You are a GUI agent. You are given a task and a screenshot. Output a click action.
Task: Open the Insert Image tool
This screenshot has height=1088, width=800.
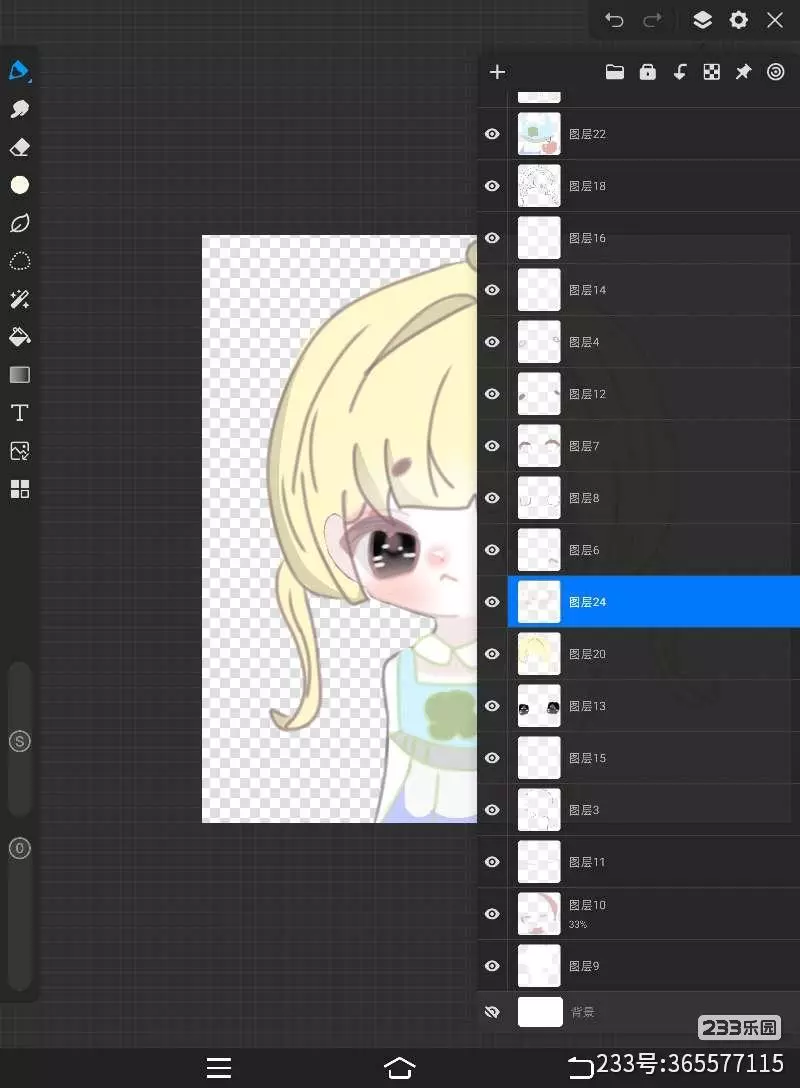(20, 451)
